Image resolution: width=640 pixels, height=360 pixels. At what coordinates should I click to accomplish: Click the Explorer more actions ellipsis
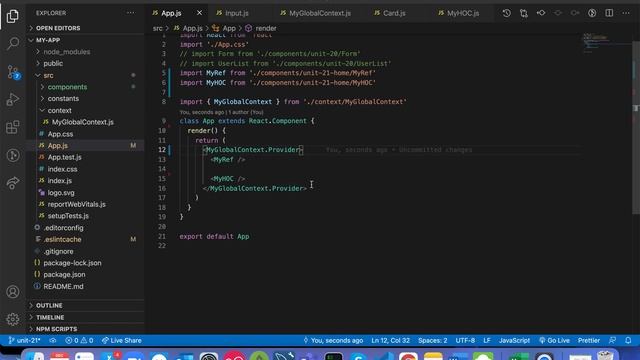pos(131,13)
